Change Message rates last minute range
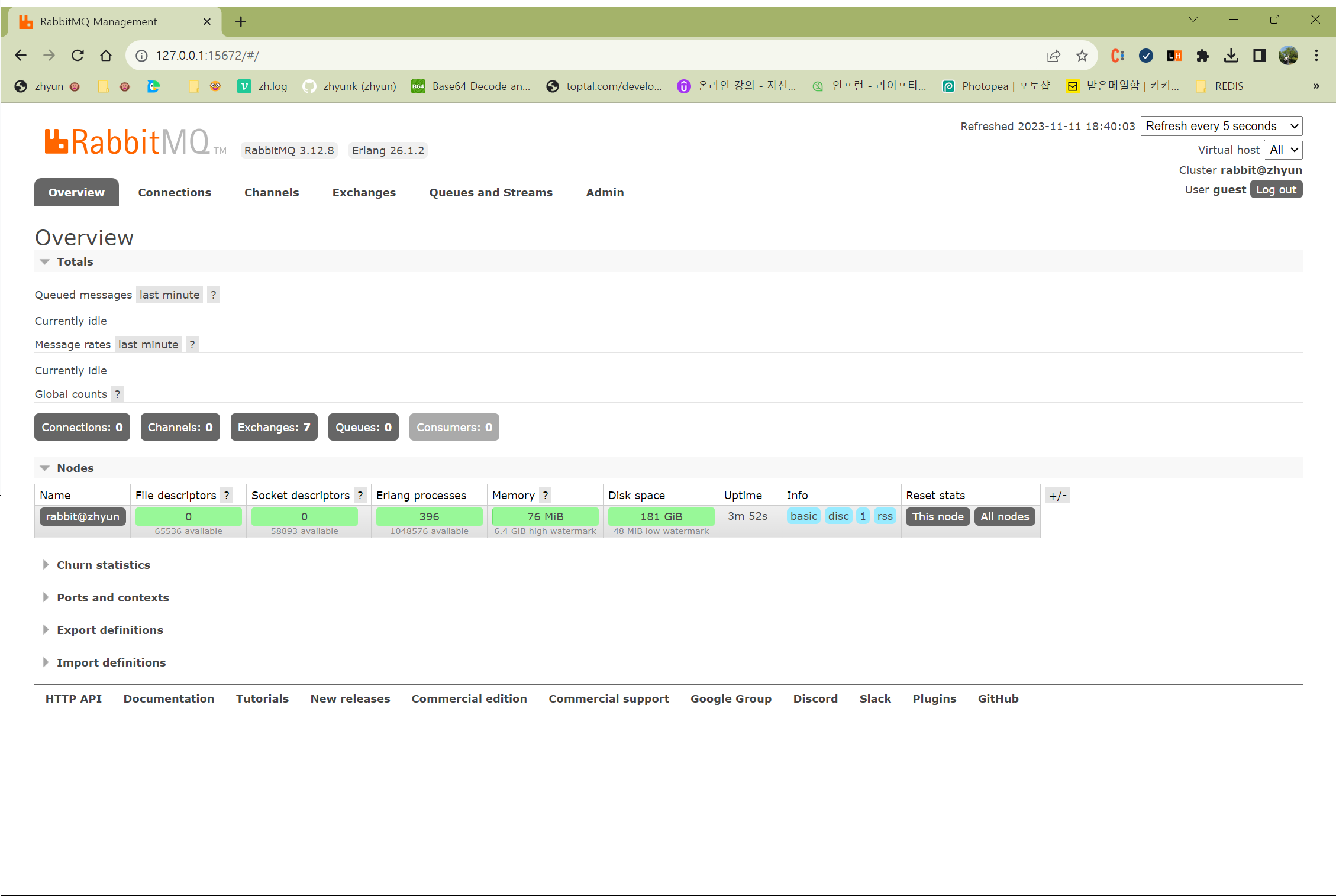Image resolution: width=1336 pixels, height=896 pixels. click(148, 344)
